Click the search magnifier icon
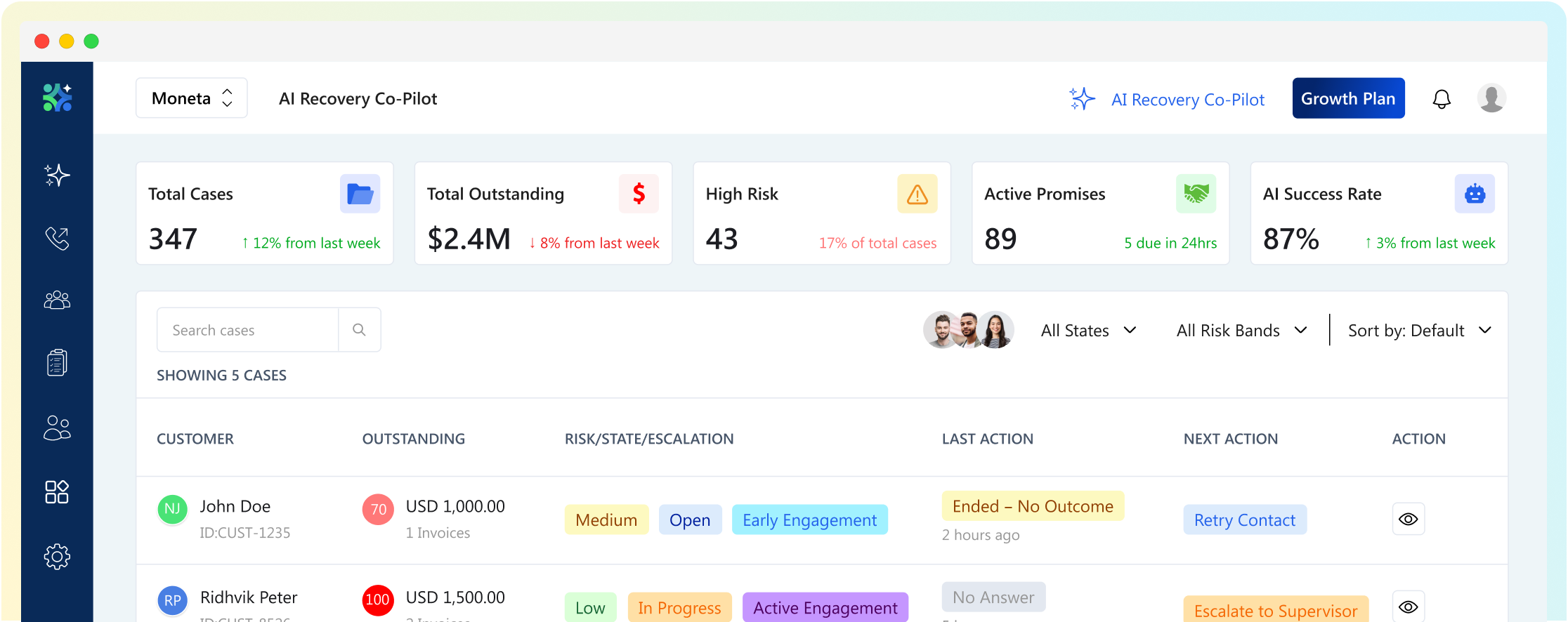Image resolution: width=1568 pixels, height=622 pixels. pyautogui.click(x=359, y=330)
